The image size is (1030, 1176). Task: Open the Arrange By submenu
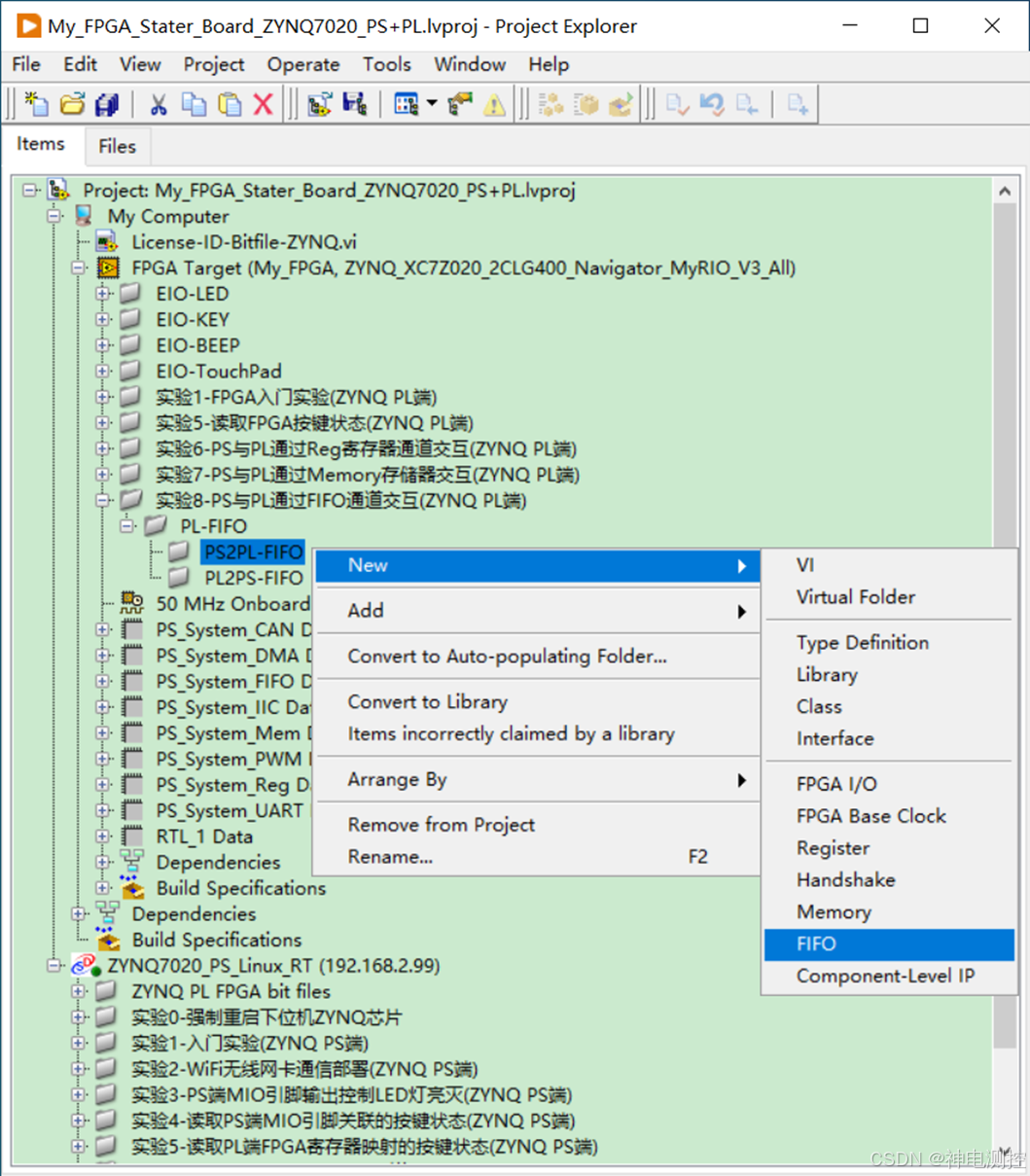coord(537,779)
